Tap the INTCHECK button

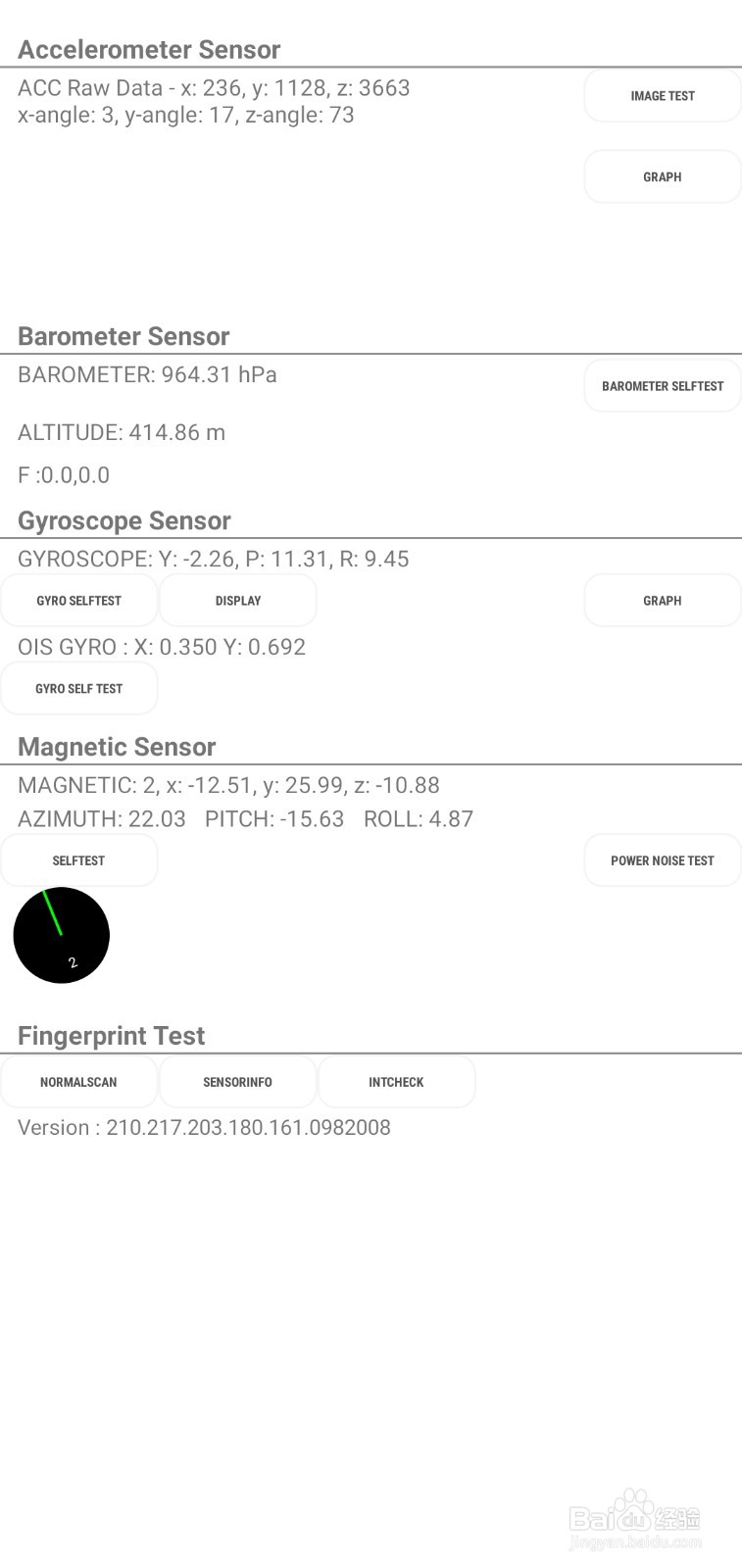tap(396, 1082)
